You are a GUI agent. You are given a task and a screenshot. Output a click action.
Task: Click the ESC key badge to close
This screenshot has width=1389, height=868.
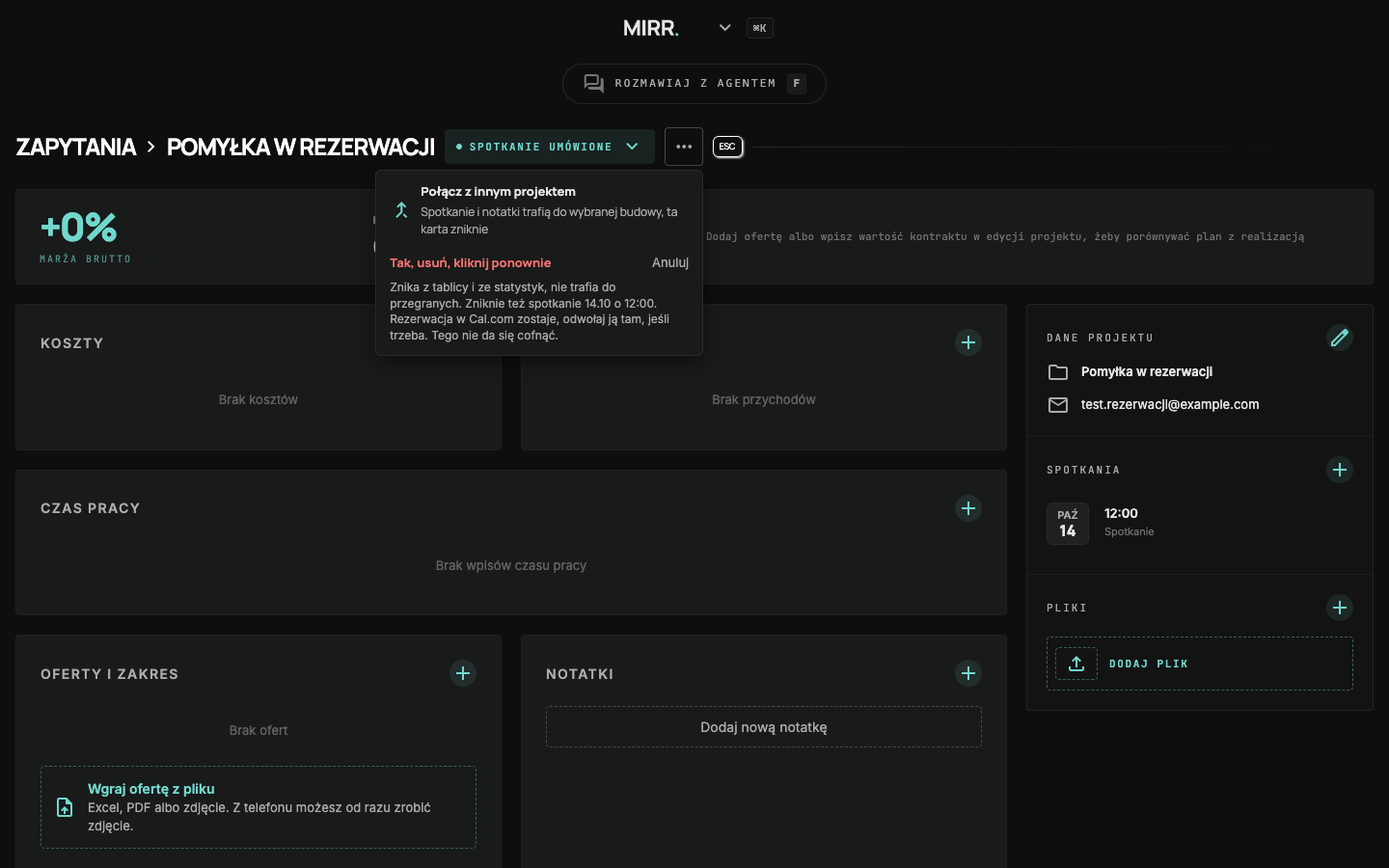[x=728, y=147]
